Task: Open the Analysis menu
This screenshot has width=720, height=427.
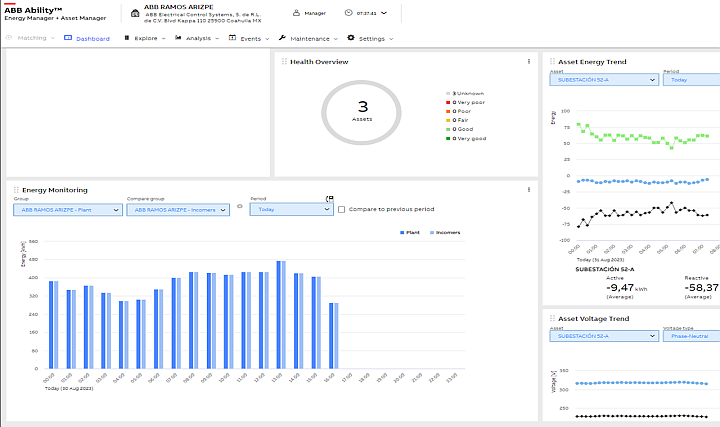Action: [197, 38]
